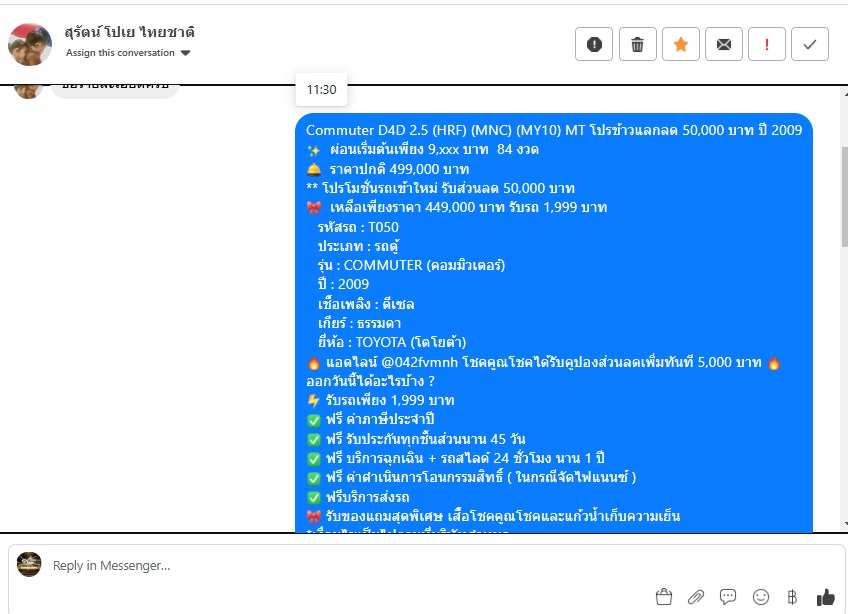The image size is (848, 614).
Task: Star this conversation with the orange star
Action: pos(681,44)
